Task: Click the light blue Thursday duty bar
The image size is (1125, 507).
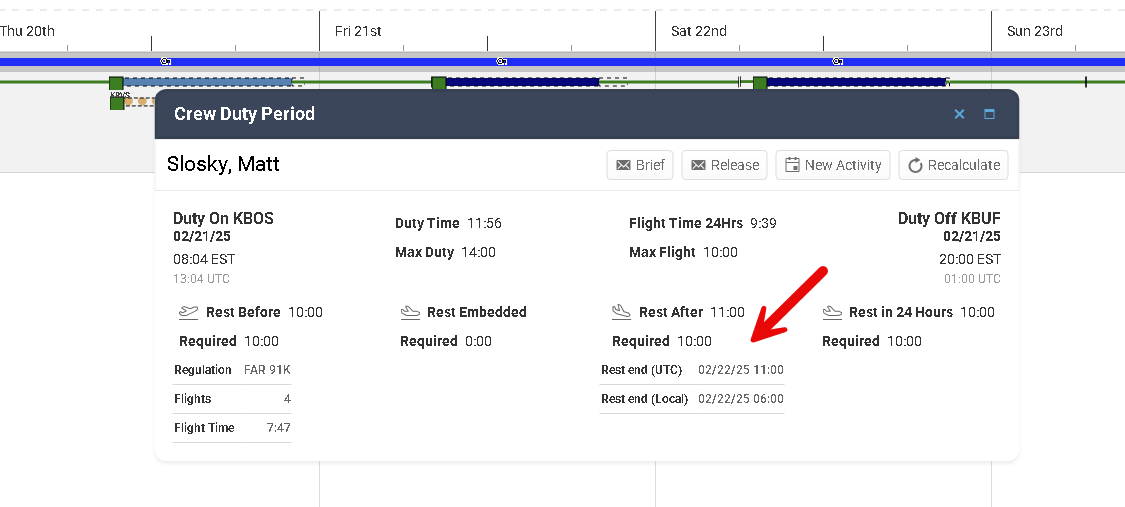Action: coord(207,82)
